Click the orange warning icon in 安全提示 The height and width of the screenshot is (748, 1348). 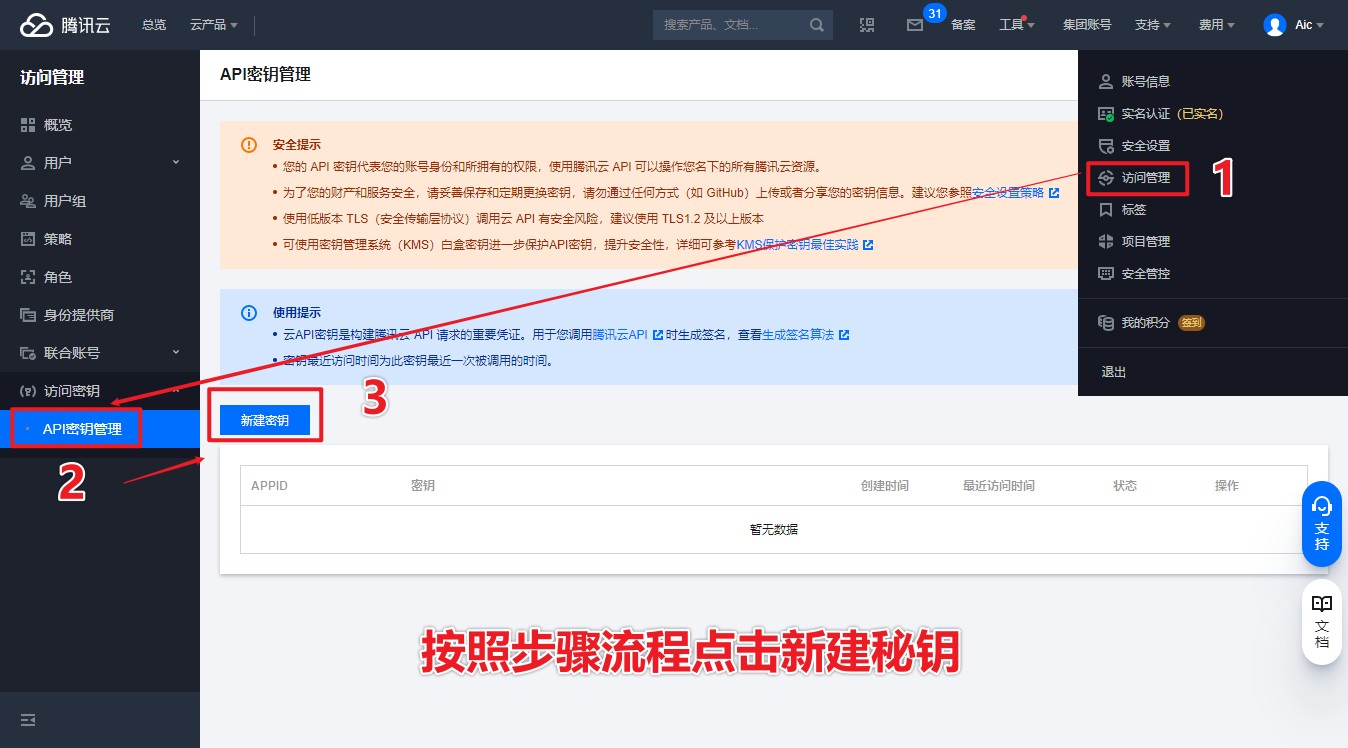coord(249,145)
